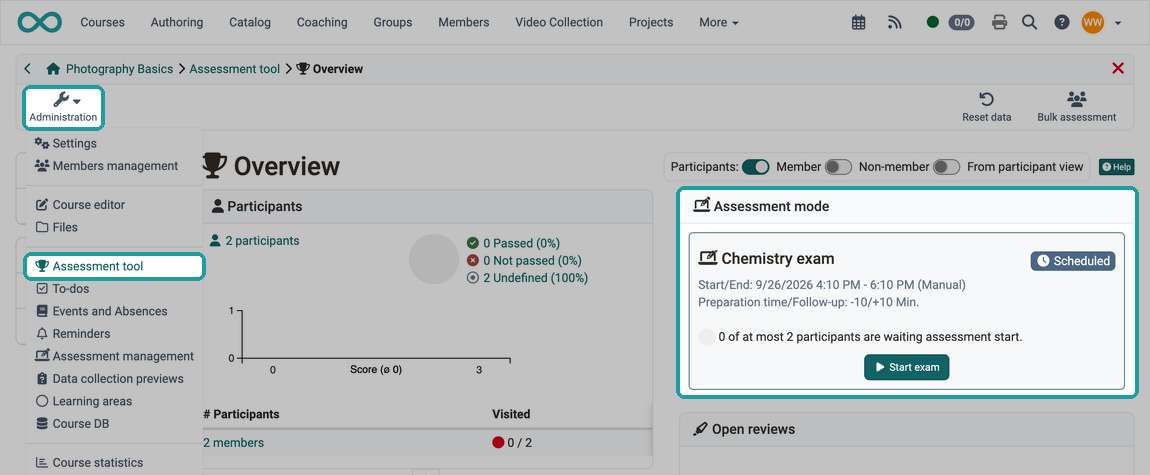The image size is (1150, 475).
Task: Start the Chemistry exam
Action: (x=907, y=367)
